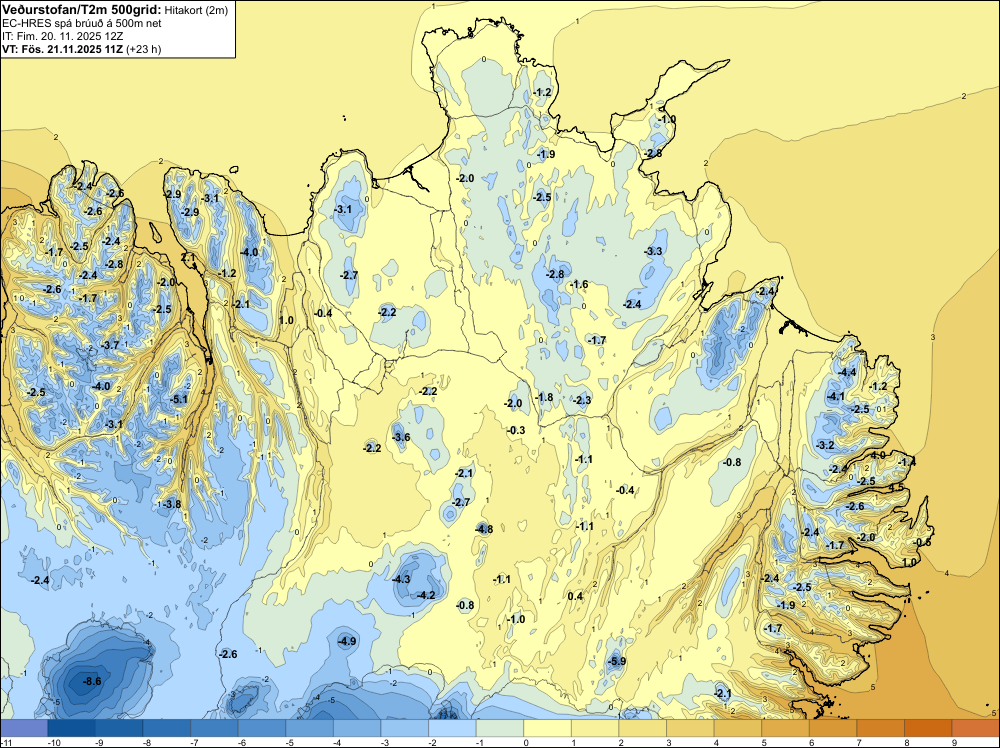
Task: Click the initial time 'IT: Fim. 20. 11. 2025 12Z'
Action: click(x=62, y=36)
